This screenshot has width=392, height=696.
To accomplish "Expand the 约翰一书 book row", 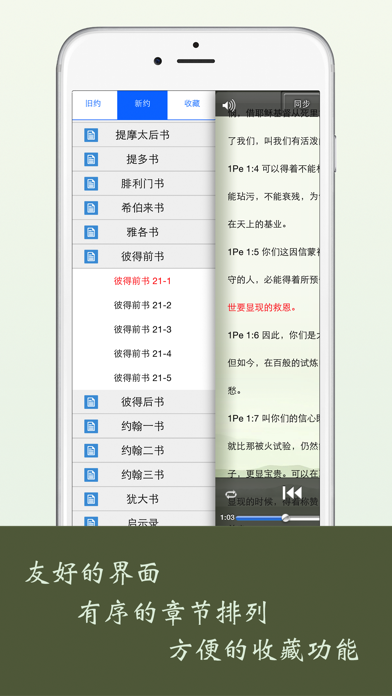I will pyautogui.click(x=144, y=426).
